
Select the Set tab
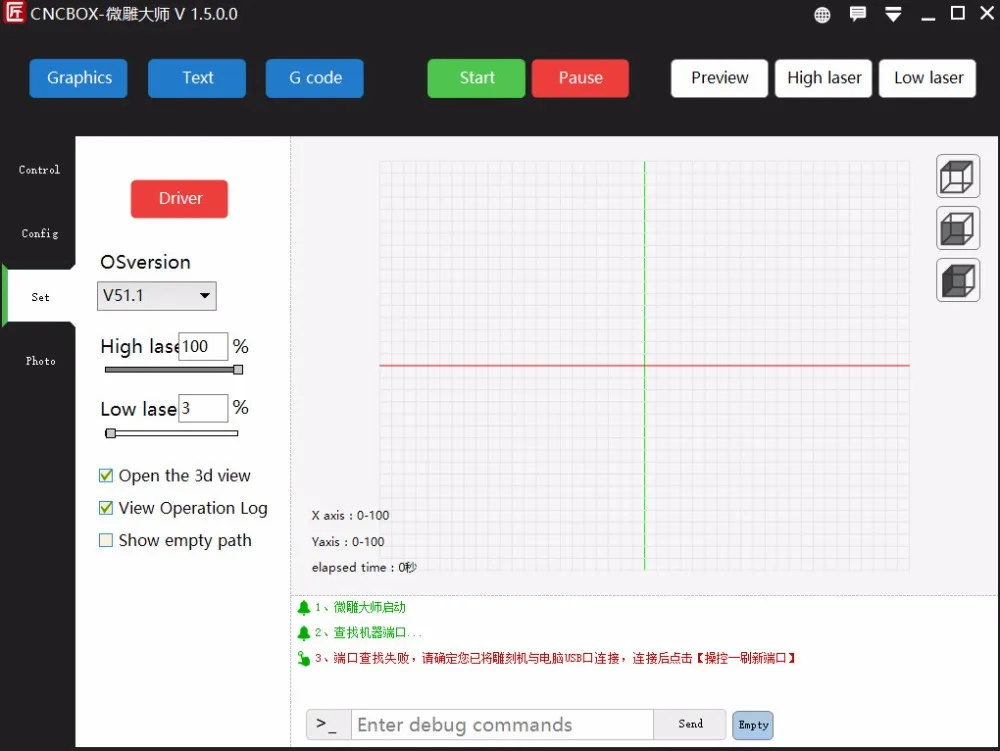pyautogui.click(x=40, y=297)
